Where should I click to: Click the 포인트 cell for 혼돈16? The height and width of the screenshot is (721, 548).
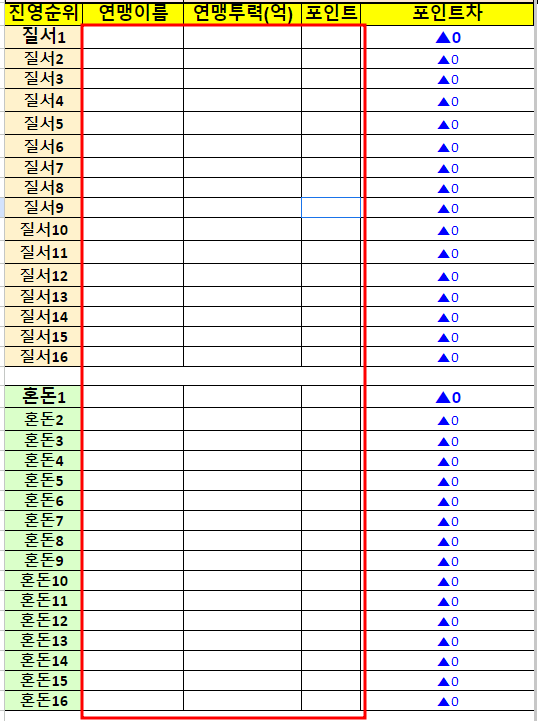(331, 701)
